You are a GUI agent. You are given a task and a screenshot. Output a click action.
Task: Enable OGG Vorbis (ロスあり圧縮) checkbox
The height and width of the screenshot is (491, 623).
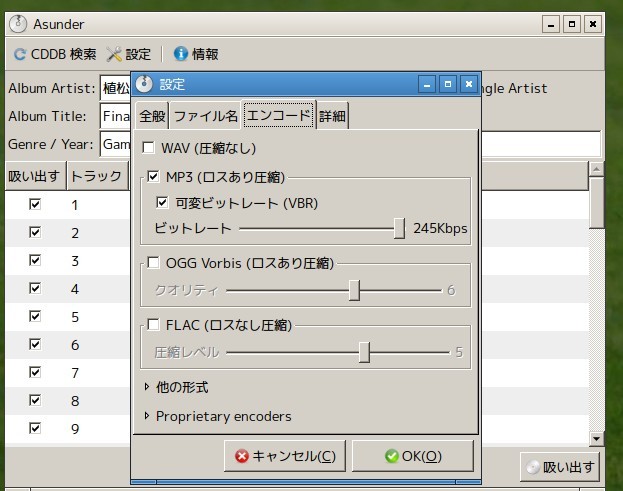tap(153, 263)
